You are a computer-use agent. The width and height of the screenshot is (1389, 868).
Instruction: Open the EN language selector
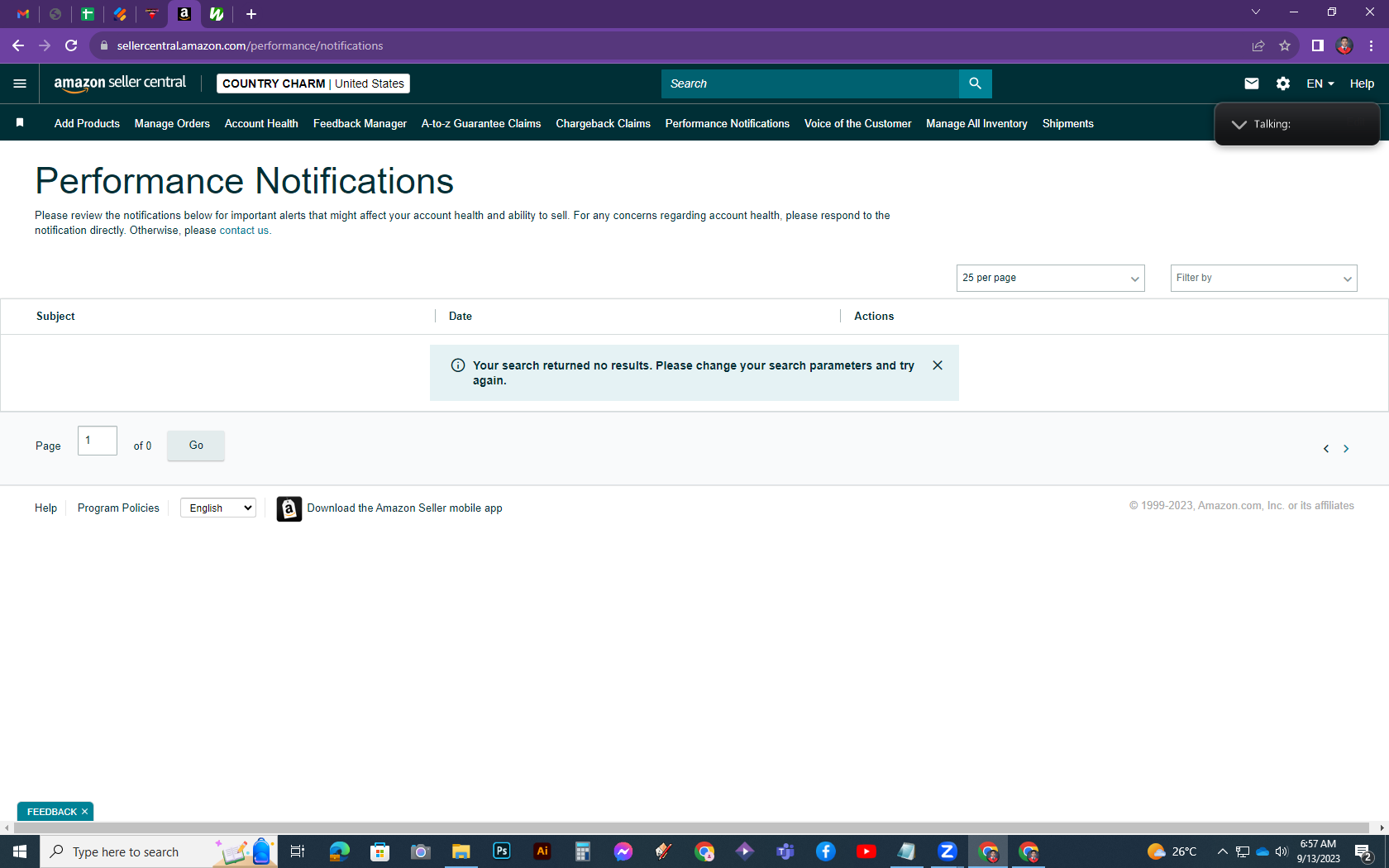tap(1320, 83)
